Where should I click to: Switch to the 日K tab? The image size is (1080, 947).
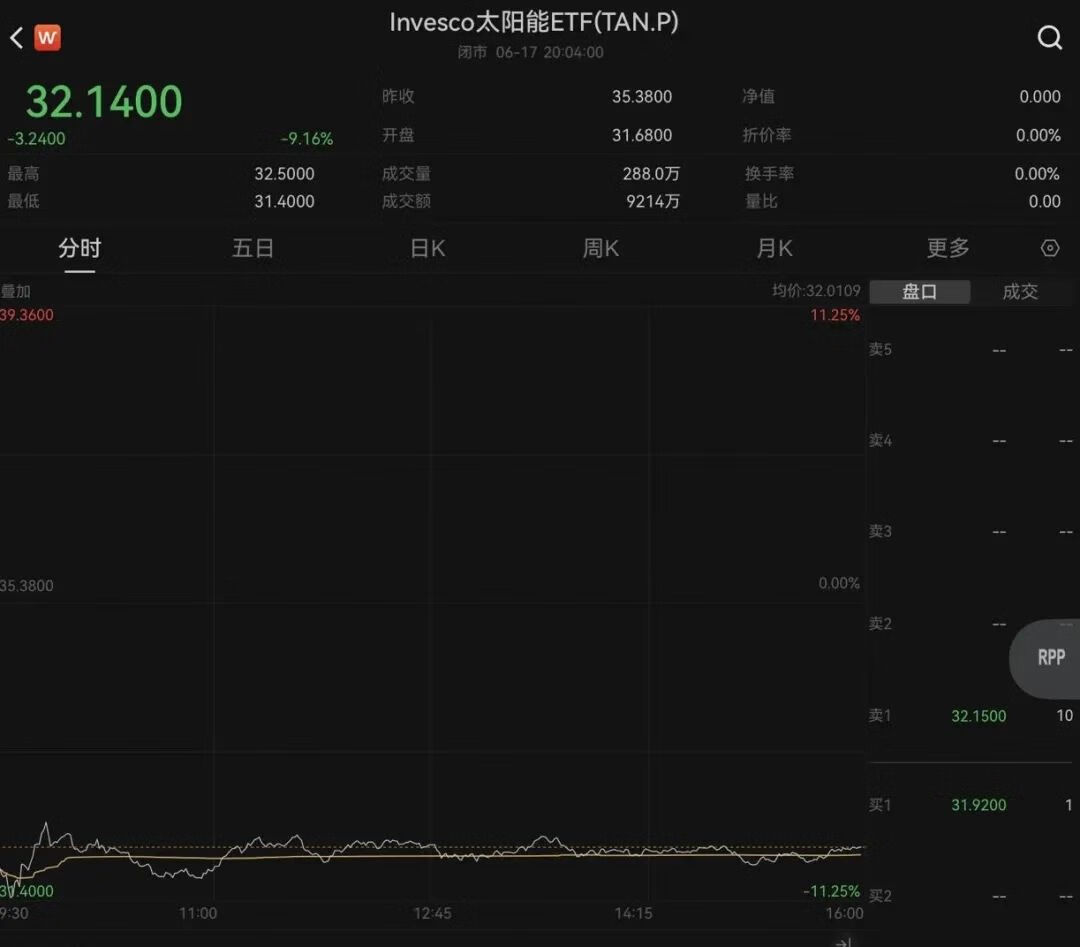point(428,248)
